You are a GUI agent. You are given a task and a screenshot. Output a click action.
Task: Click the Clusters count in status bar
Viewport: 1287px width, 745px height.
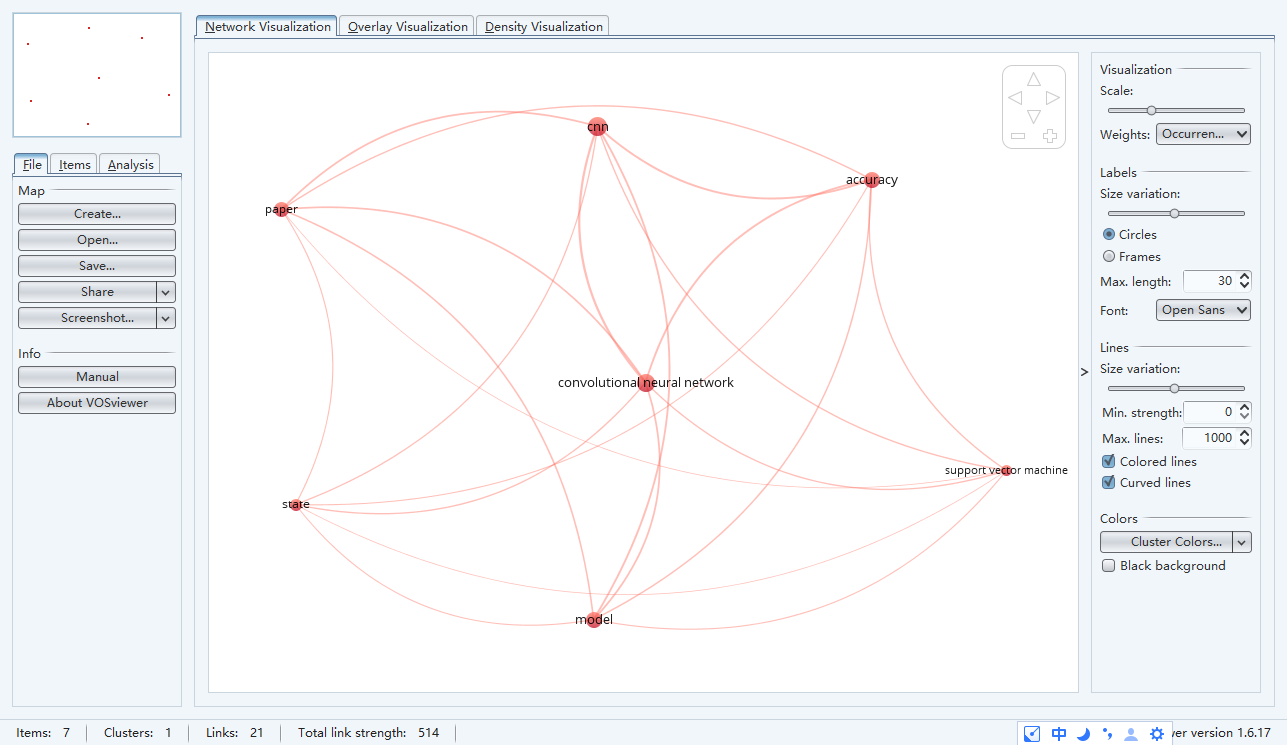pos(168,733)
